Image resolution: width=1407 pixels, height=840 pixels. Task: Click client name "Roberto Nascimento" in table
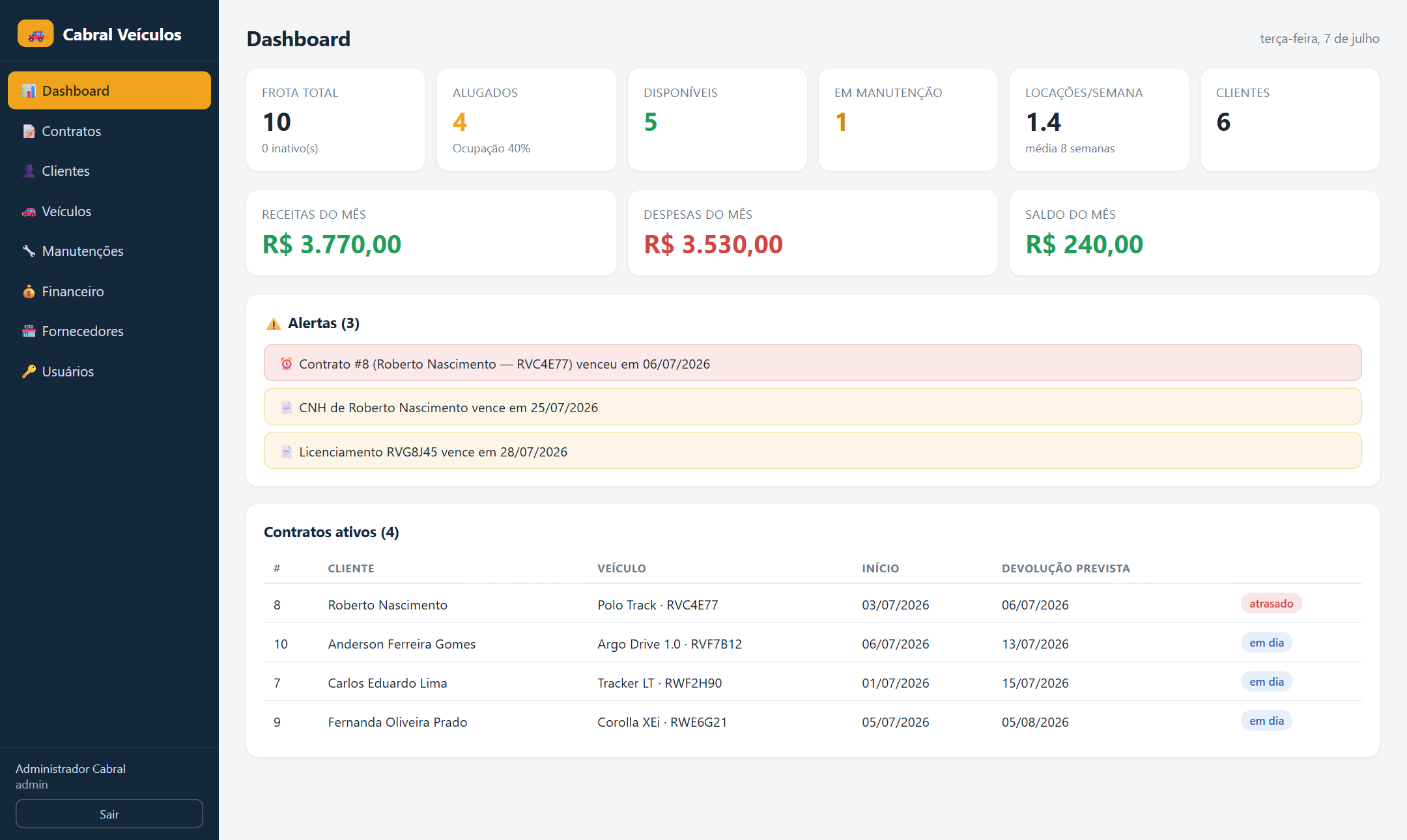click(388, 605)
